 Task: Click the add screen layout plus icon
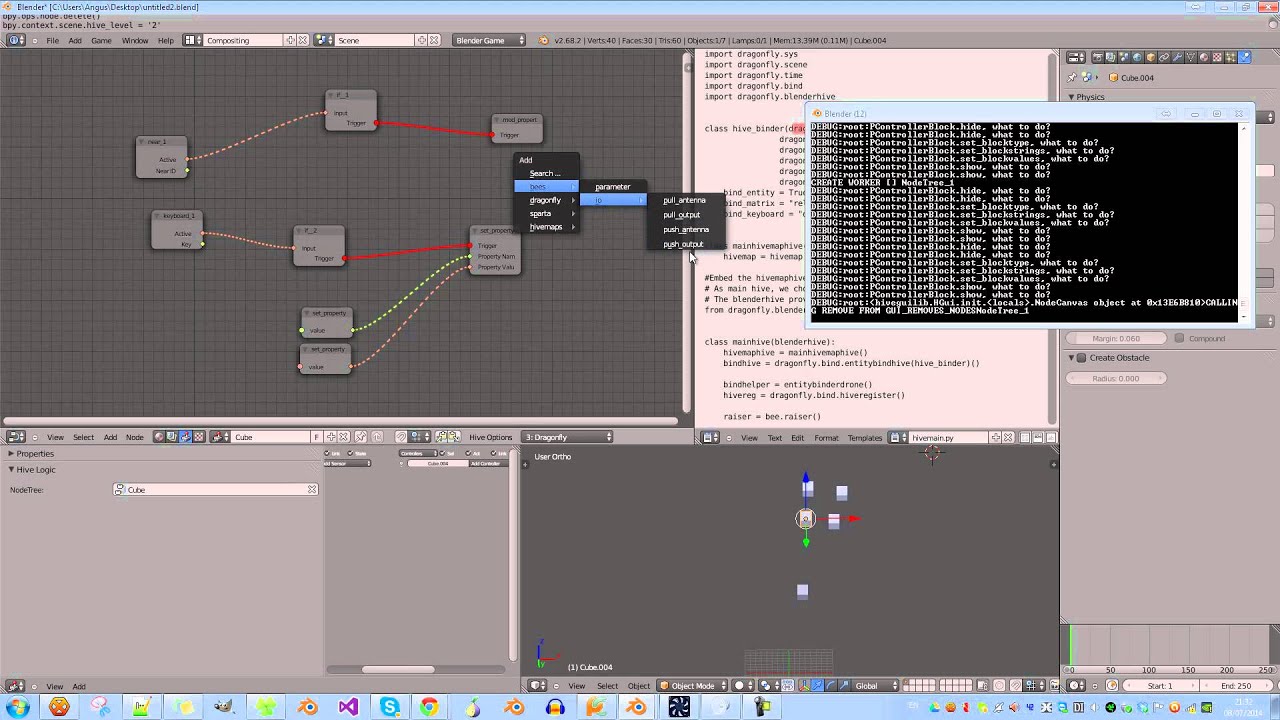click(x=291, y=40)
